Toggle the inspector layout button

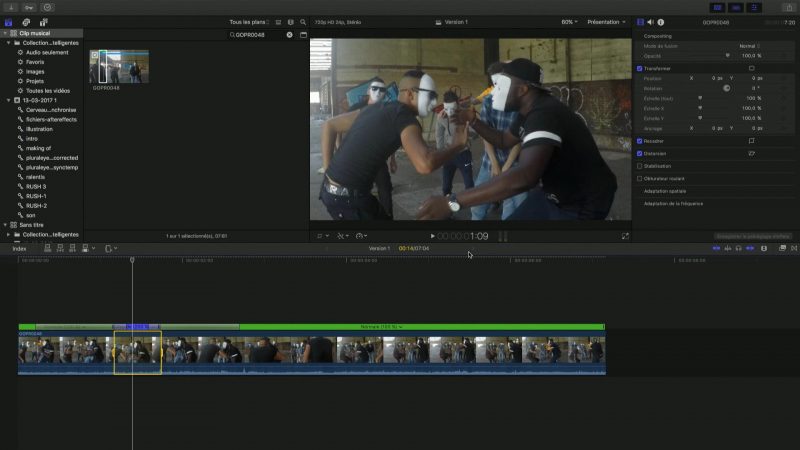tap(754, 8)
